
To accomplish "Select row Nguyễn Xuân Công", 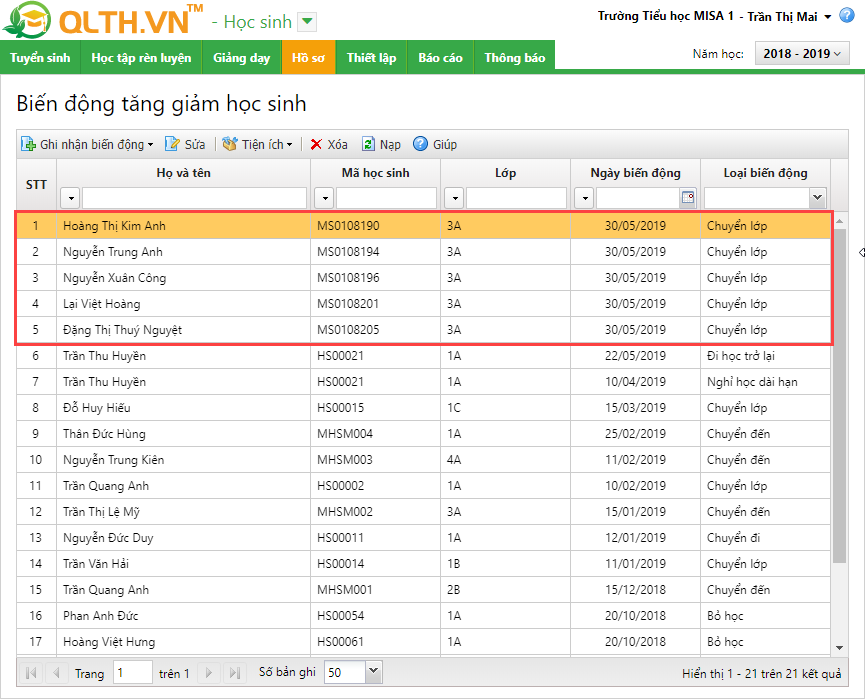I will coord(423,278).
